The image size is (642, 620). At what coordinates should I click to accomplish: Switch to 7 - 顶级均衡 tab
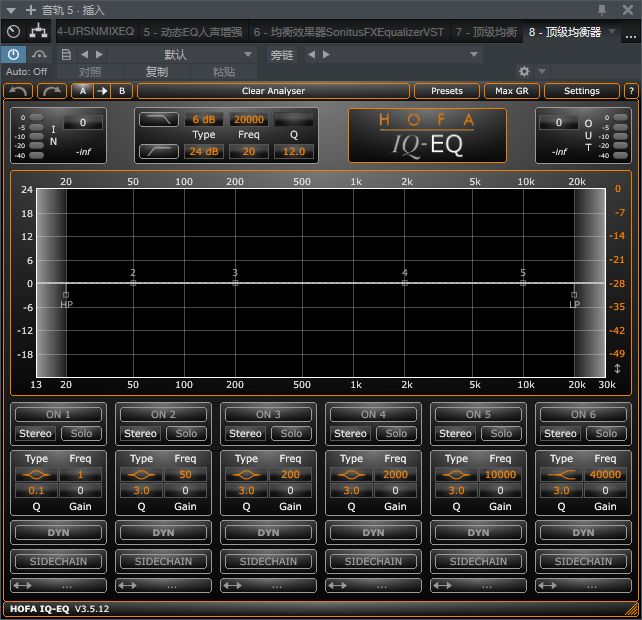pos(486,32)
